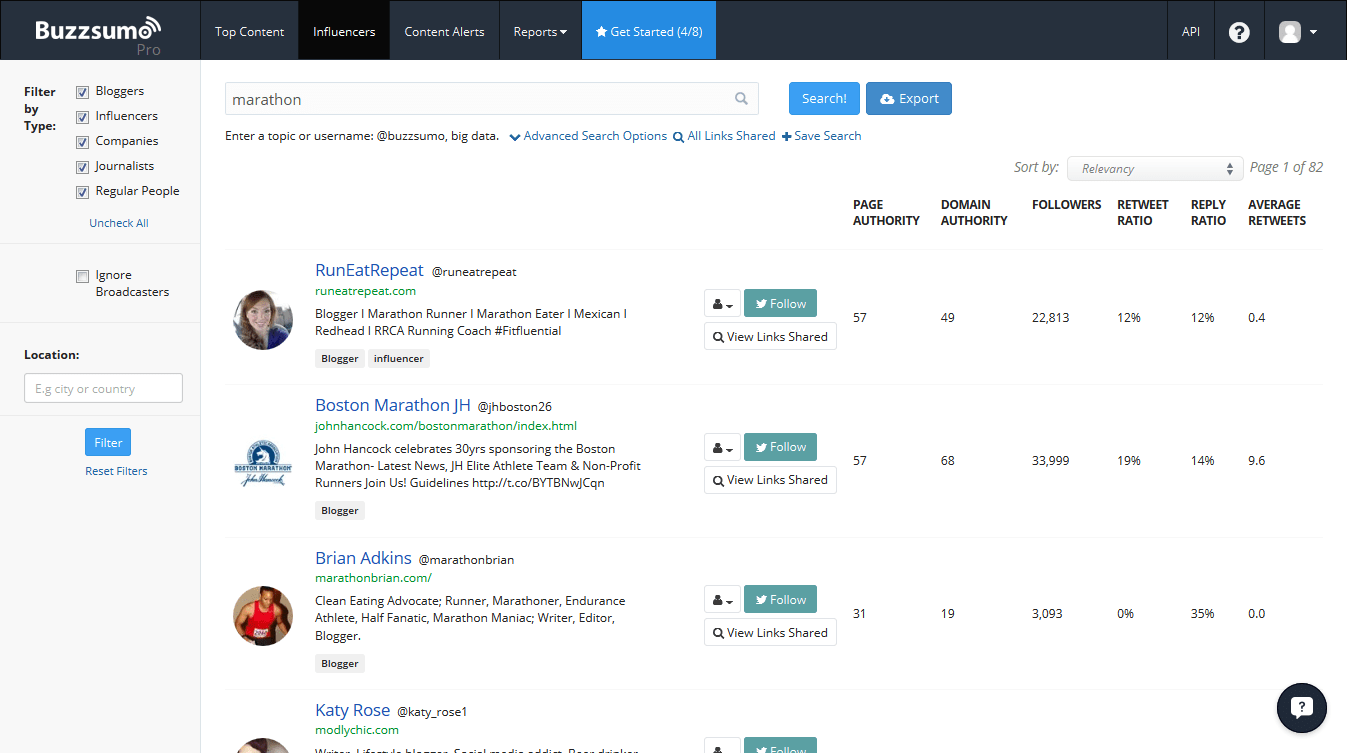This screenshot has width=1347, height=753.
Task: Follow Brian Adkins via the Twitter bird icon
Action: [x=762, y=599]
